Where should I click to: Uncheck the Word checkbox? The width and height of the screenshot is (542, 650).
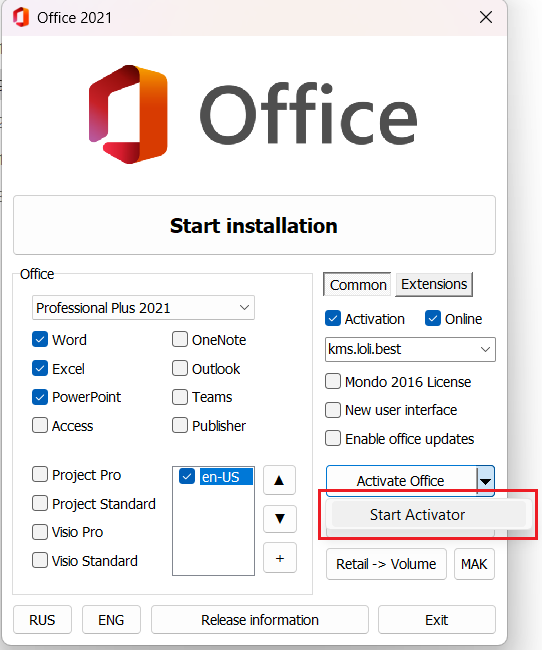pyautogui.click(x=40, y=340)
